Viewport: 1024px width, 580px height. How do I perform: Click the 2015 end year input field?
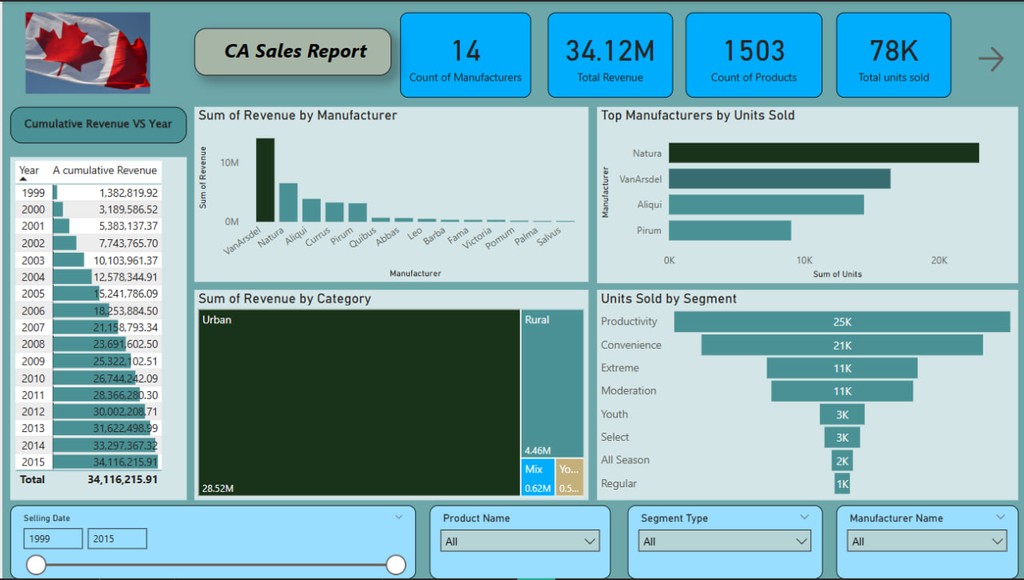(117, 539)
